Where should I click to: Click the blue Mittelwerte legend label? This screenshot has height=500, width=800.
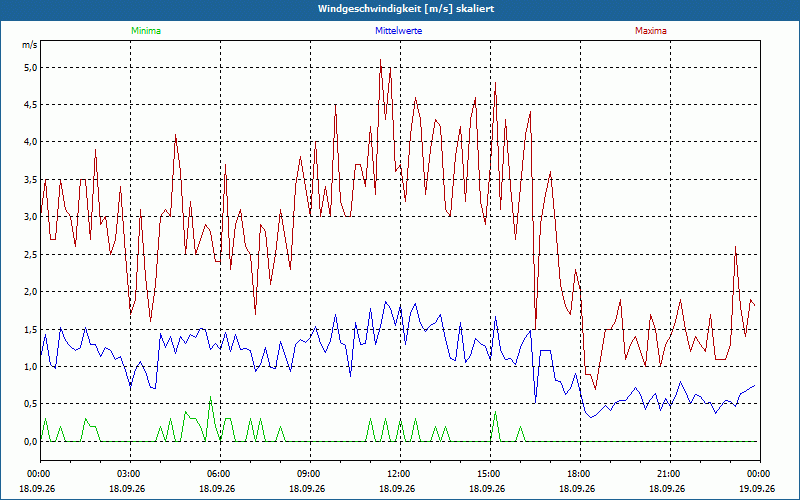tap(398, 31)
